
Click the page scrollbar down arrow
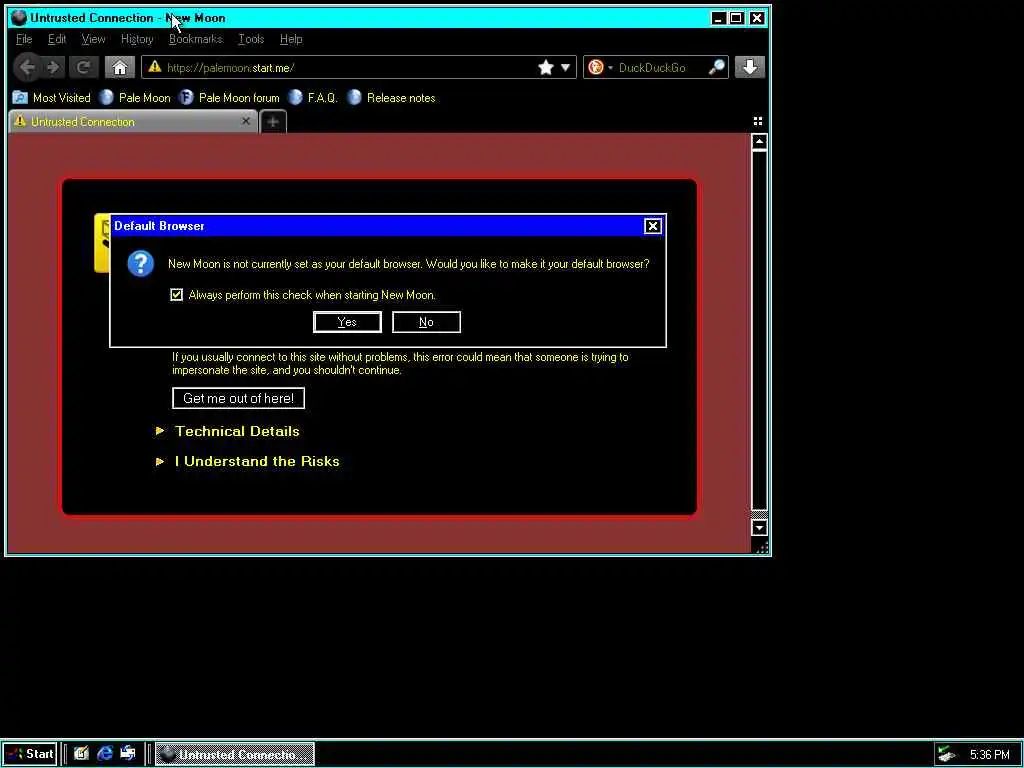click(x=759, y=527)
